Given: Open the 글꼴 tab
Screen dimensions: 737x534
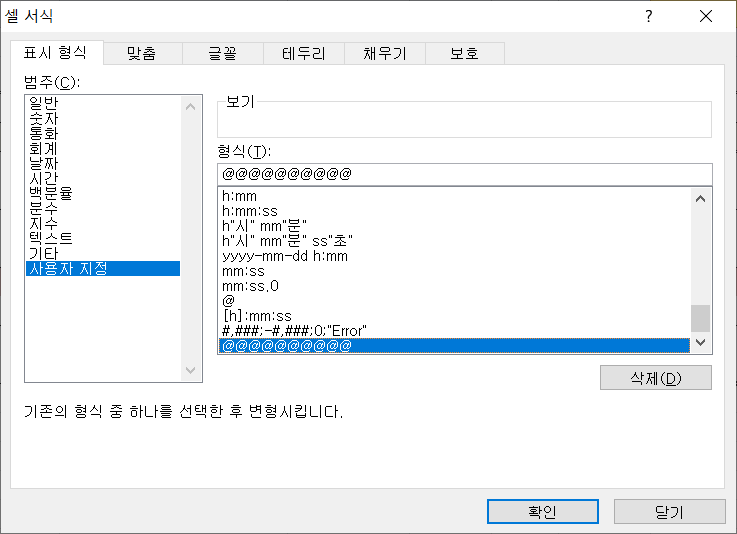Looking at the screenshot, I should pos(222,53).
